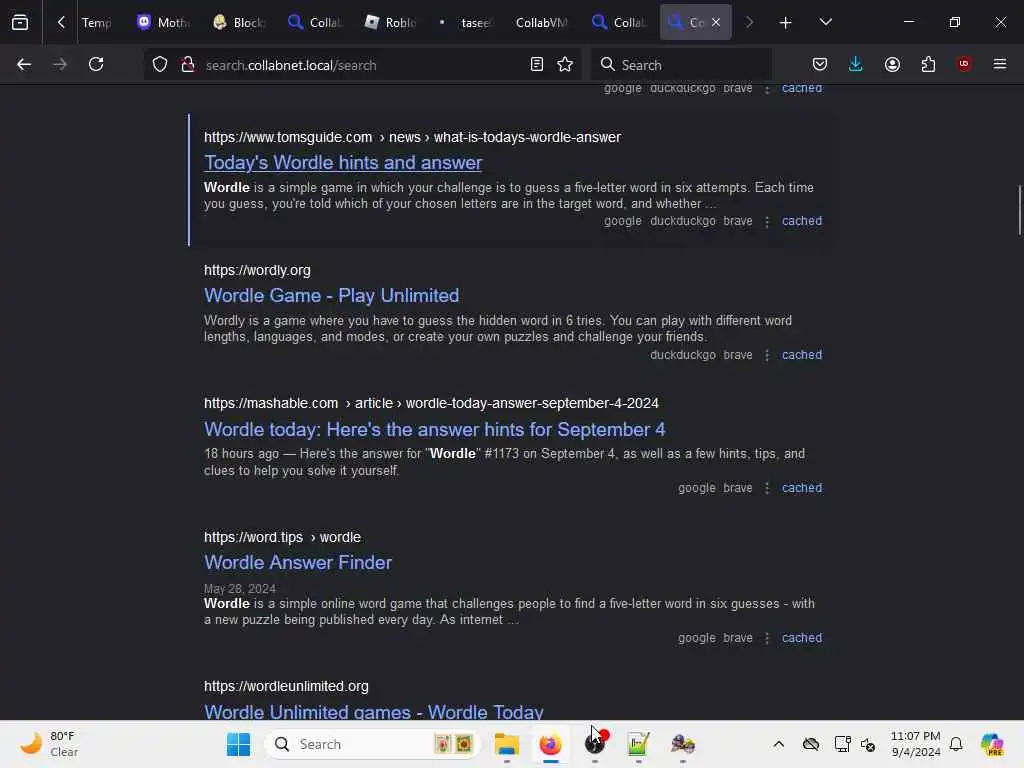Toggle reader view icon

coord(537,64)
